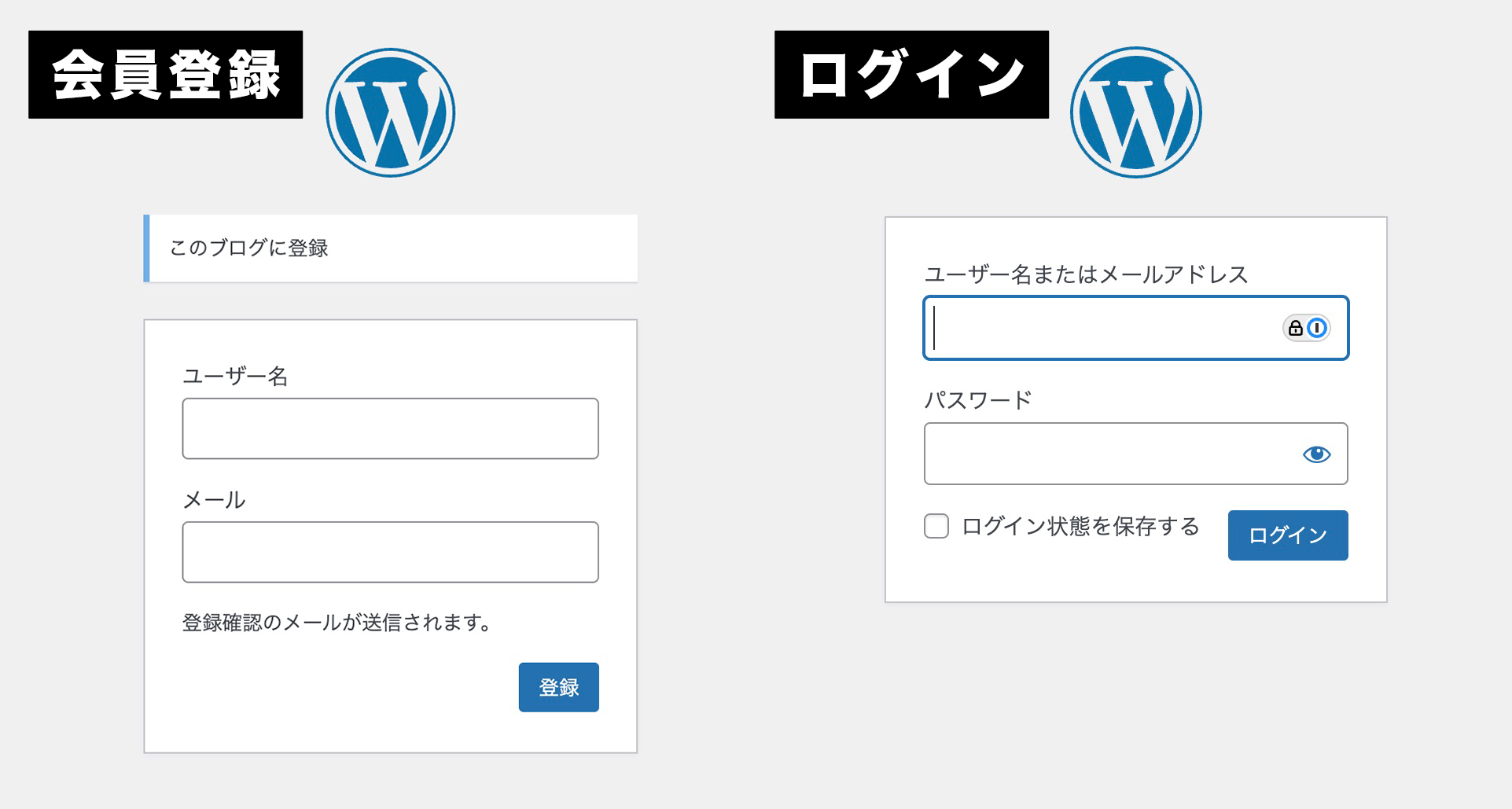Click into the ユーザー名またはメールアドレス text field
Viewport: 1512px width, 809px height.
coord(1101,328)
